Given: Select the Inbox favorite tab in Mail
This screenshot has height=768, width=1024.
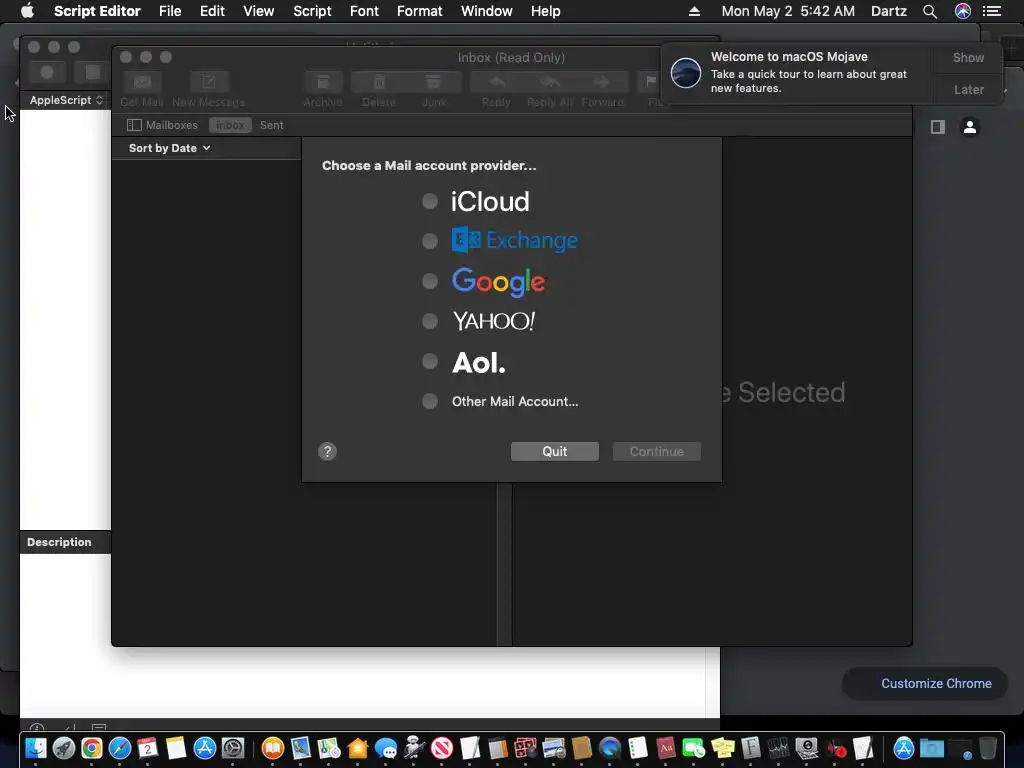Looking at the screenshot, I should point(230,125).
